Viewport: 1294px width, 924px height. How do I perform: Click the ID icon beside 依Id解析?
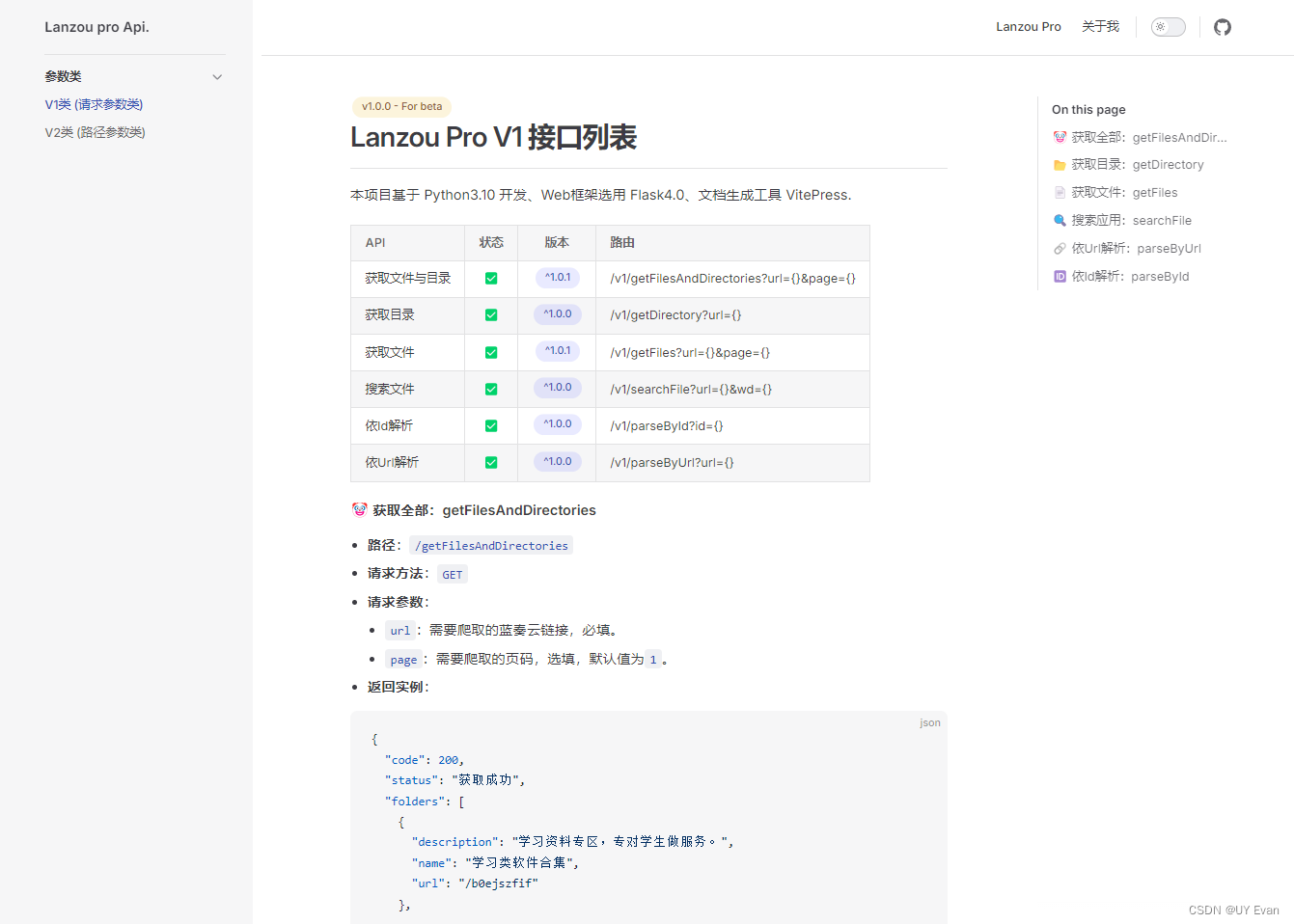pyautogui.click(x=1060, y=277)
